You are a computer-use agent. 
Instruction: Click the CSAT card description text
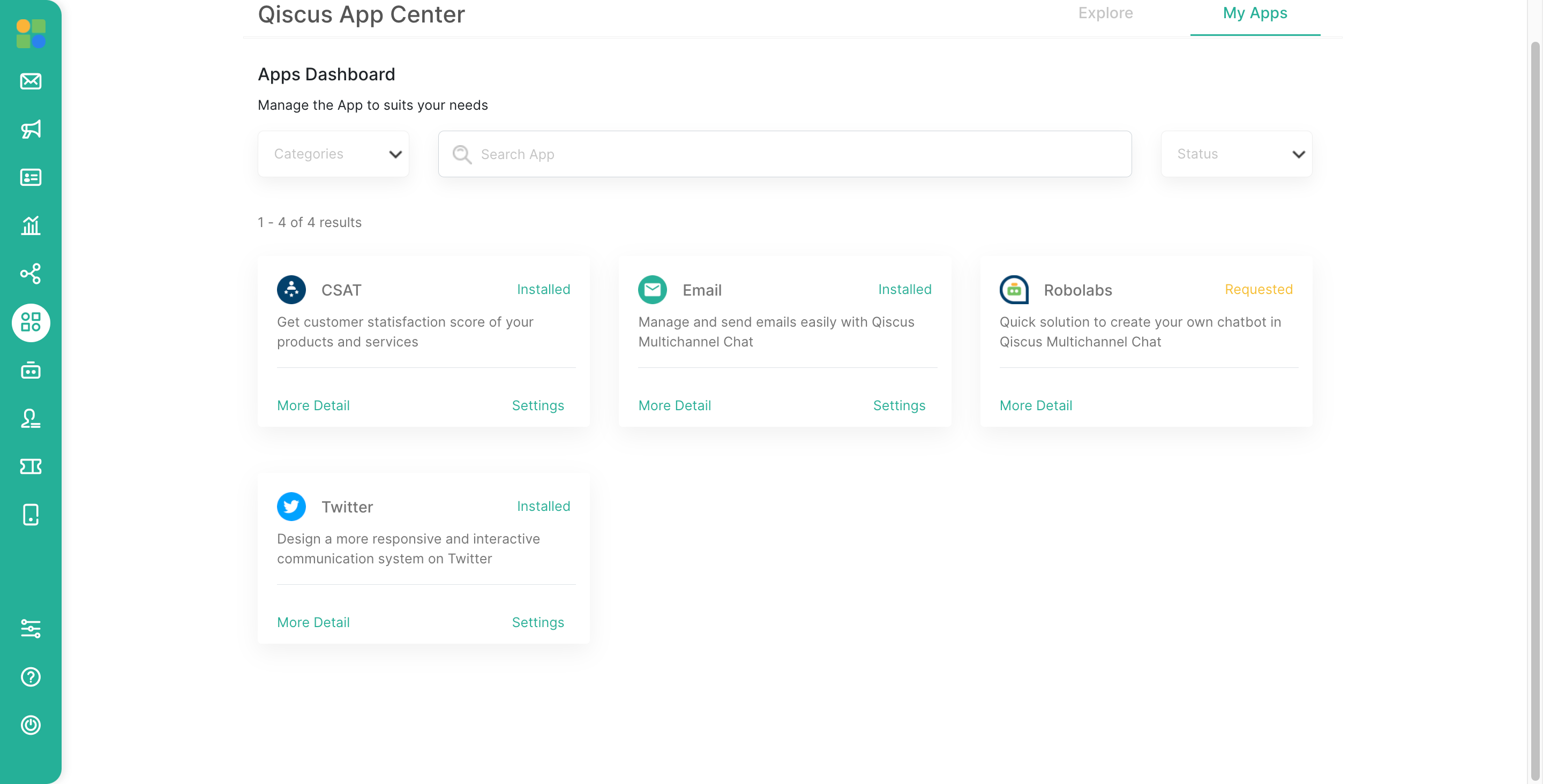405,332
